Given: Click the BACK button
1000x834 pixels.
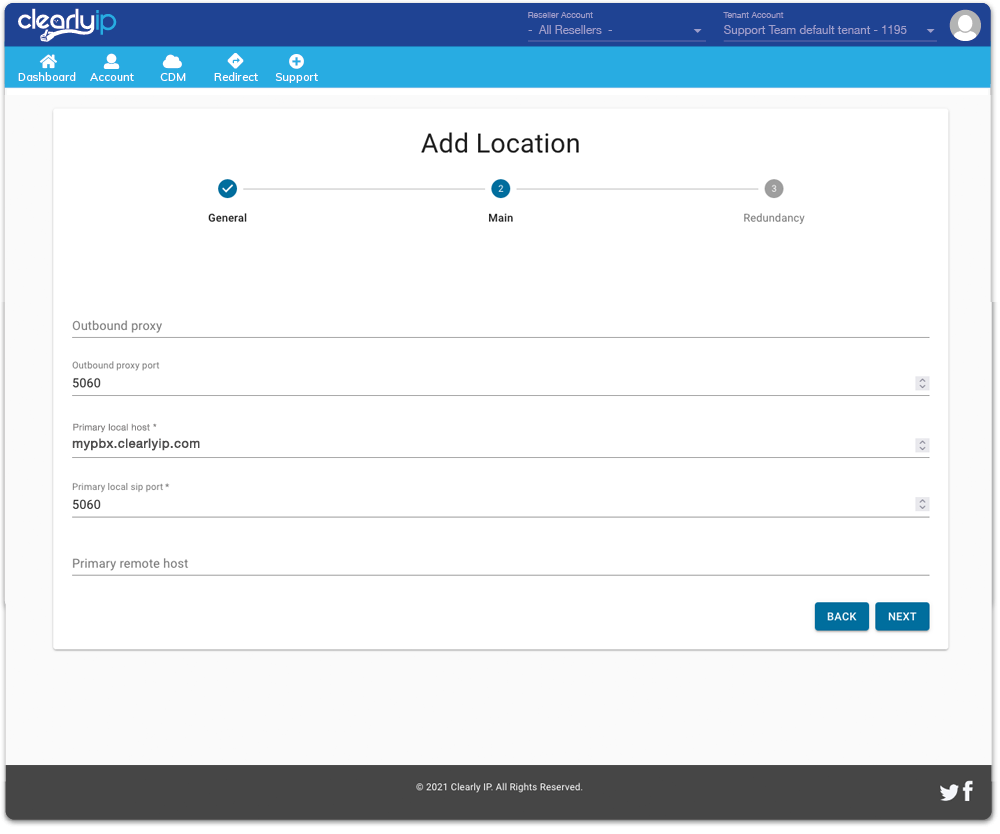Looking at the screenshot, I should 841,617.
